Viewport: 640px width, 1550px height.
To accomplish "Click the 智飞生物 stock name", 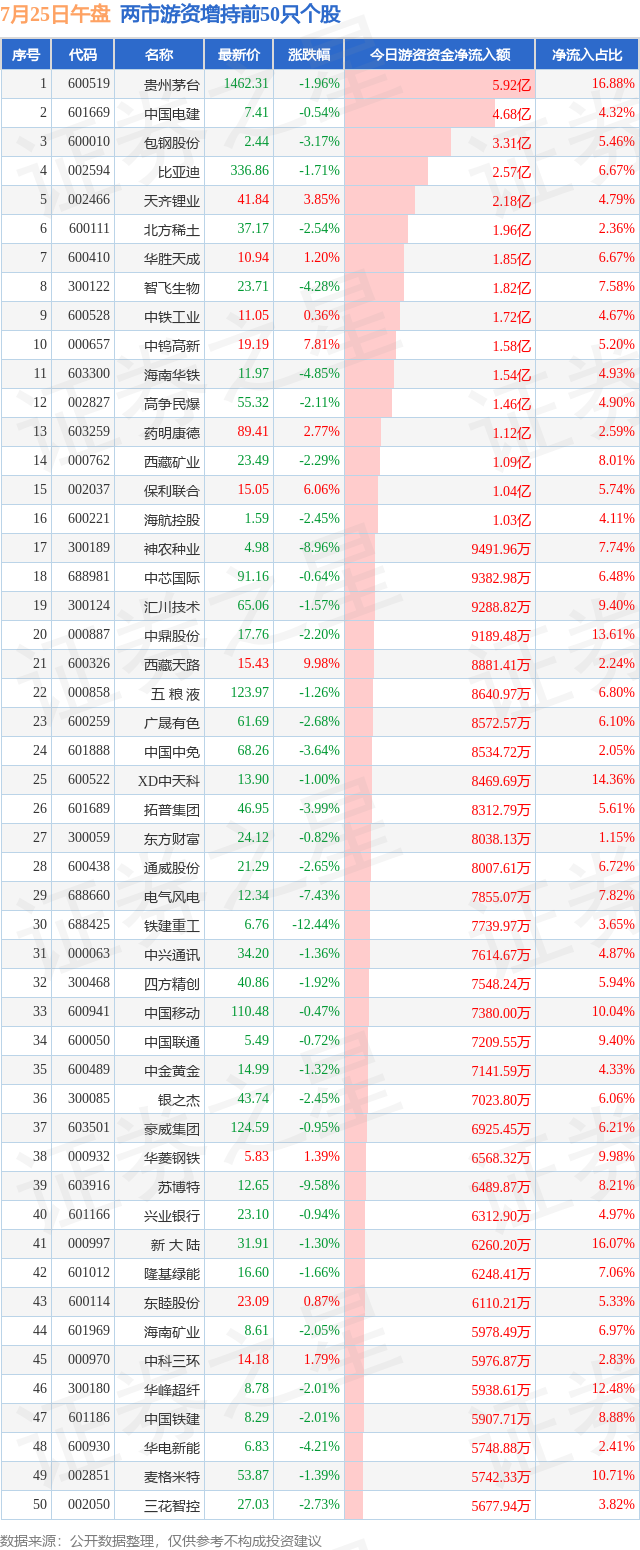I will click(x=172, y=287).
